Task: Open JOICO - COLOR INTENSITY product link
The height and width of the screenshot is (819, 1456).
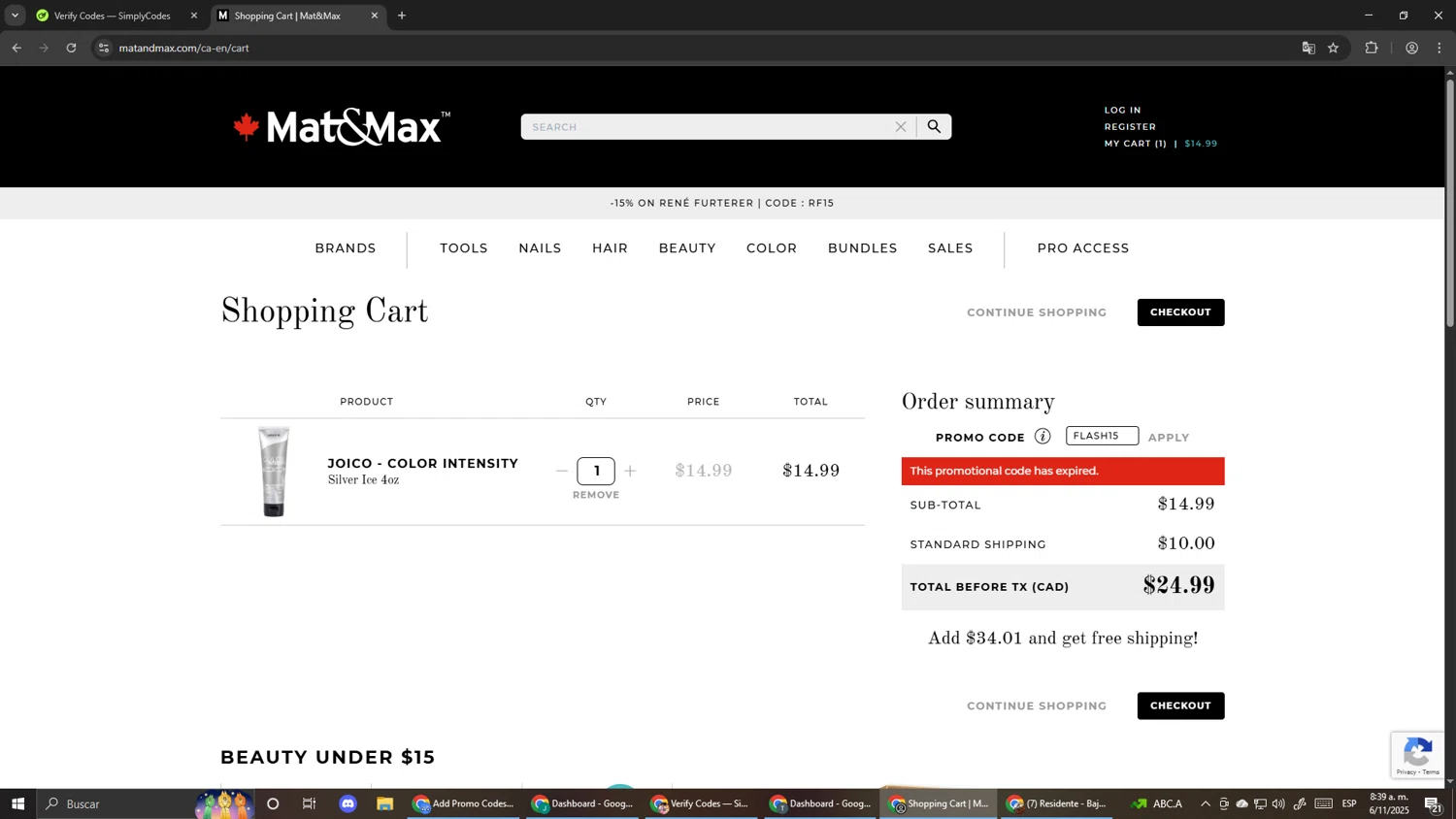Action: point(423,463)
